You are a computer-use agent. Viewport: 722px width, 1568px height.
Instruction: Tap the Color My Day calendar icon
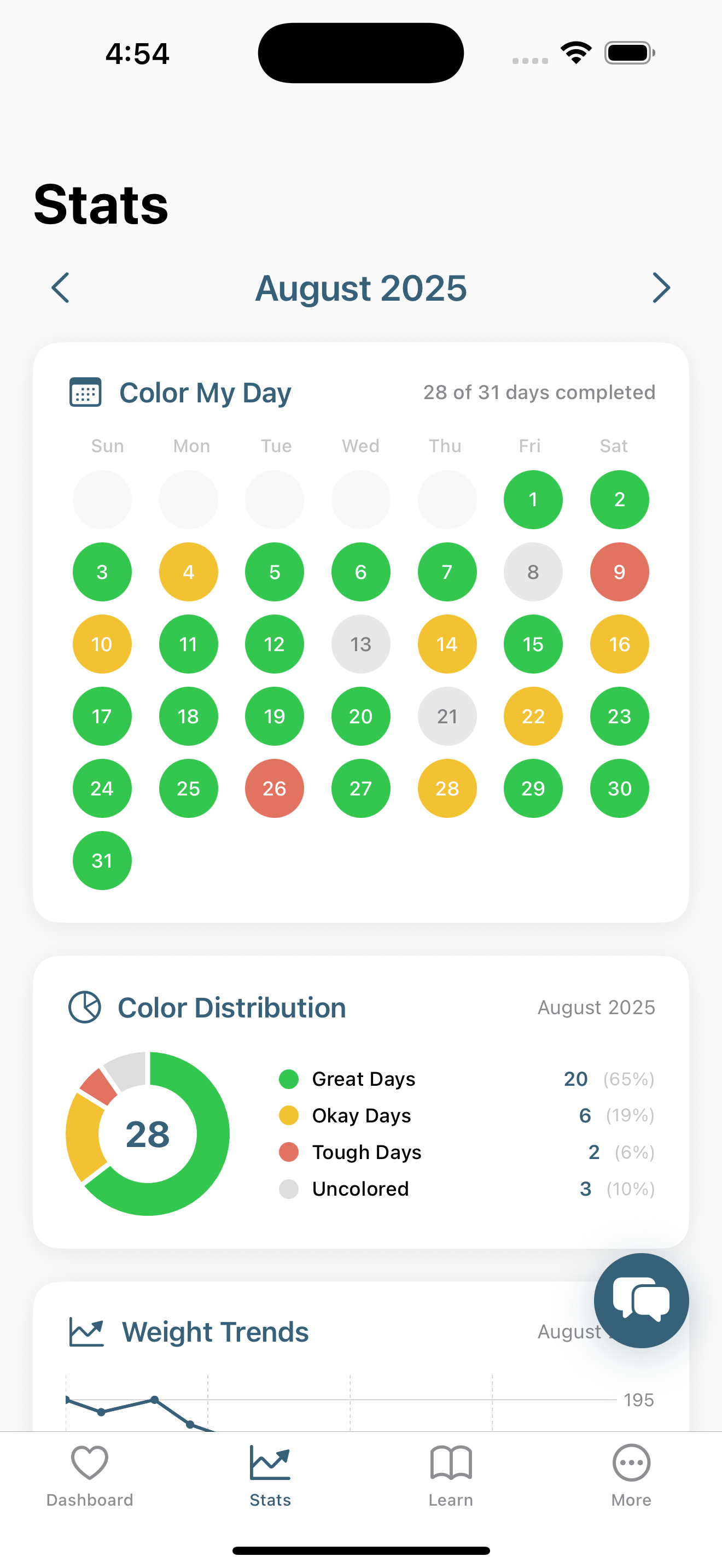click(85, 393)
